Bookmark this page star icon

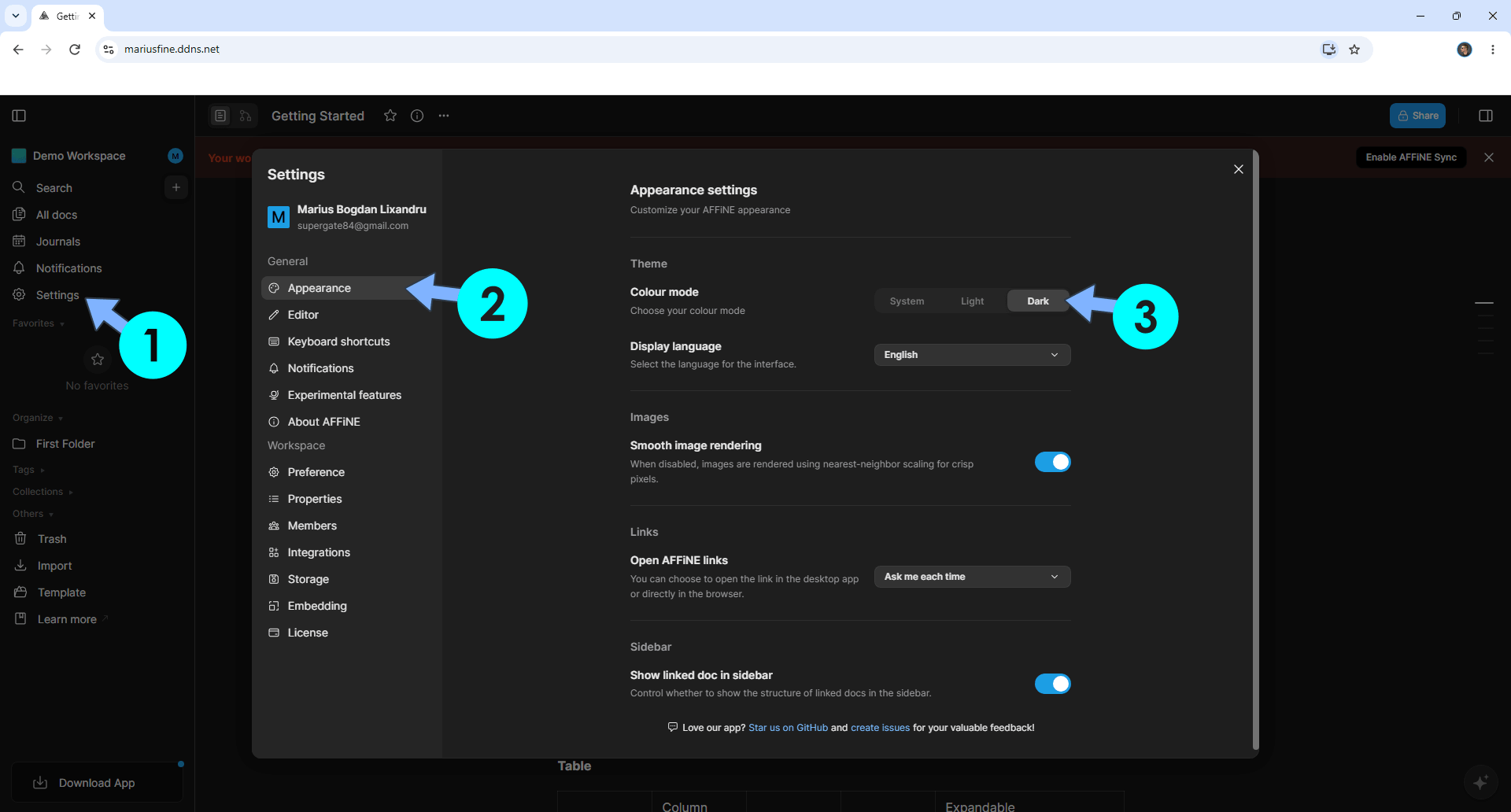click(1354, 50)
